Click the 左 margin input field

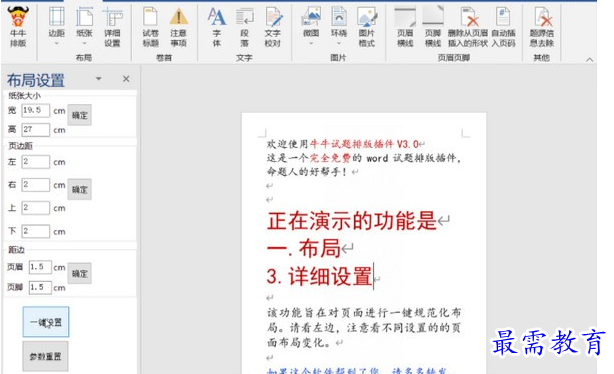(36, 162)
